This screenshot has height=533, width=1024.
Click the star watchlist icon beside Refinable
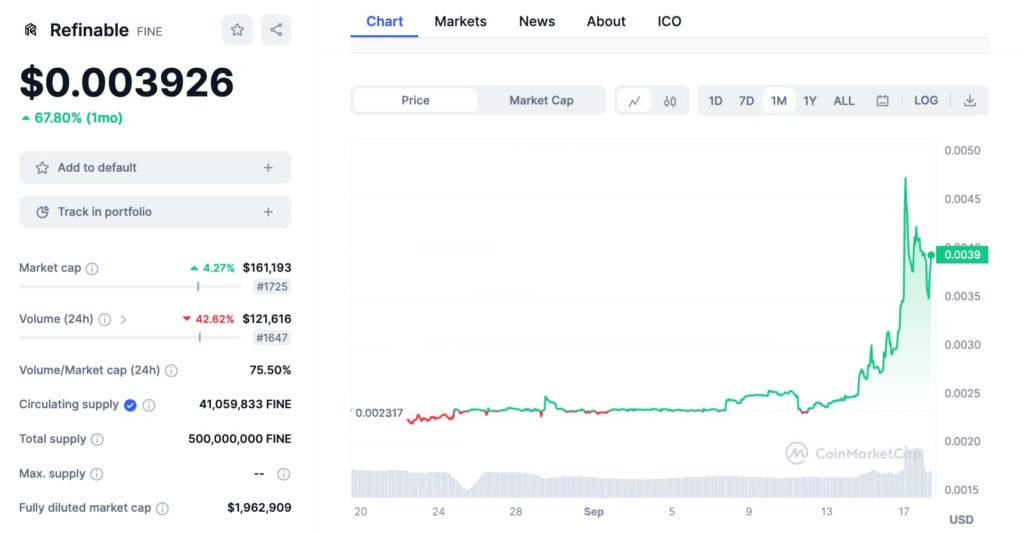(x=237, y=30)
